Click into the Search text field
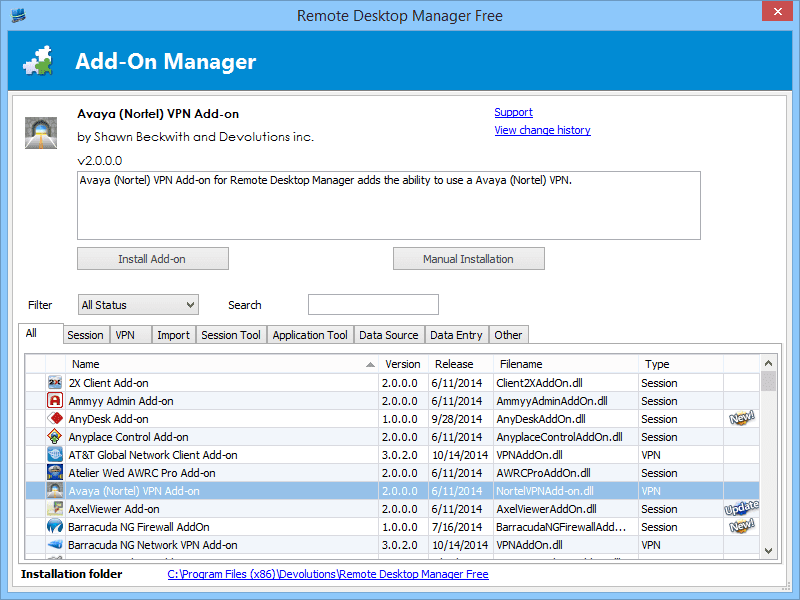This screenshot has width=800, height=600. point(373,305)
